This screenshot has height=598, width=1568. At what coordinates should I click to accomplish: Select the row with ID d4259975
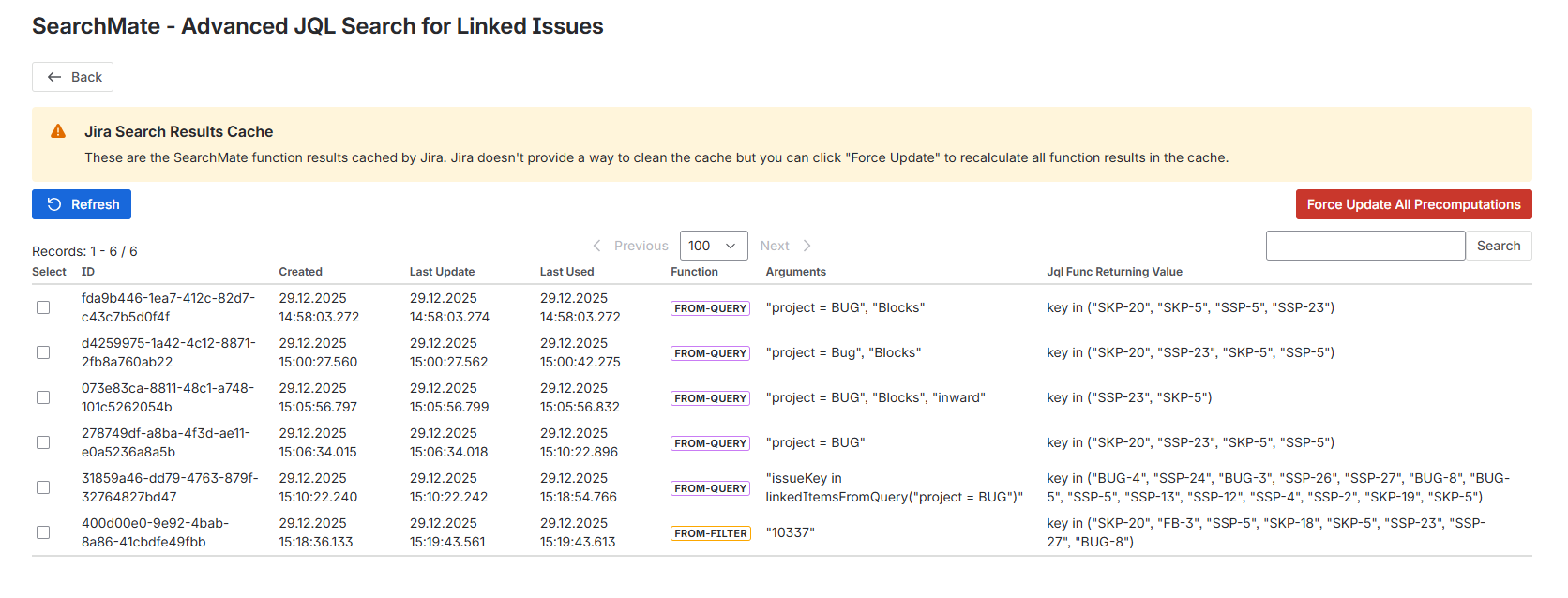43,352
